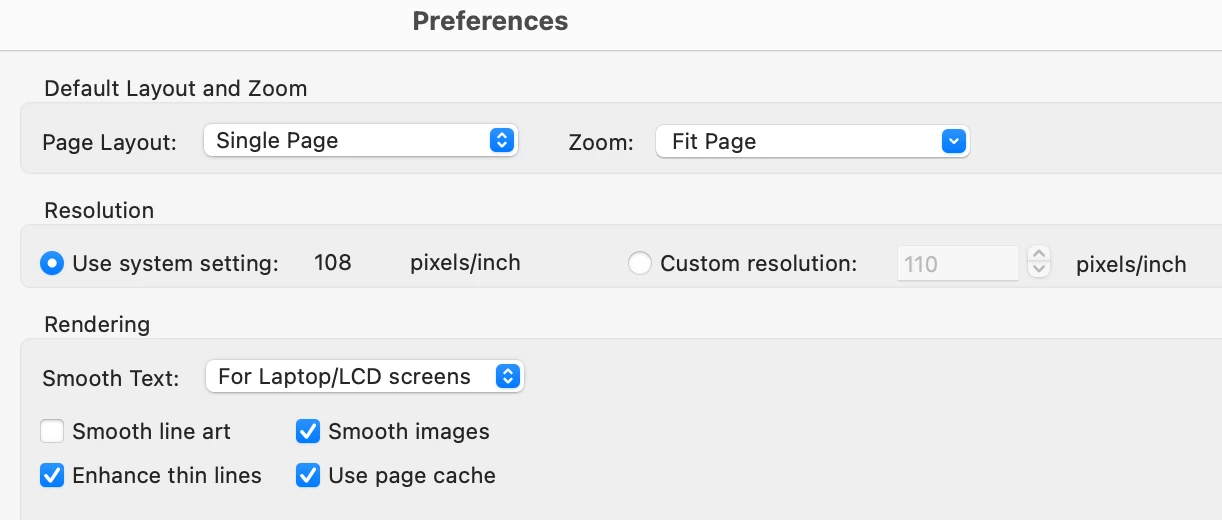The width and height of the screenshot is (1222, 520).
Task: Click the Resolution section heading
Action: tap(99, 210)
